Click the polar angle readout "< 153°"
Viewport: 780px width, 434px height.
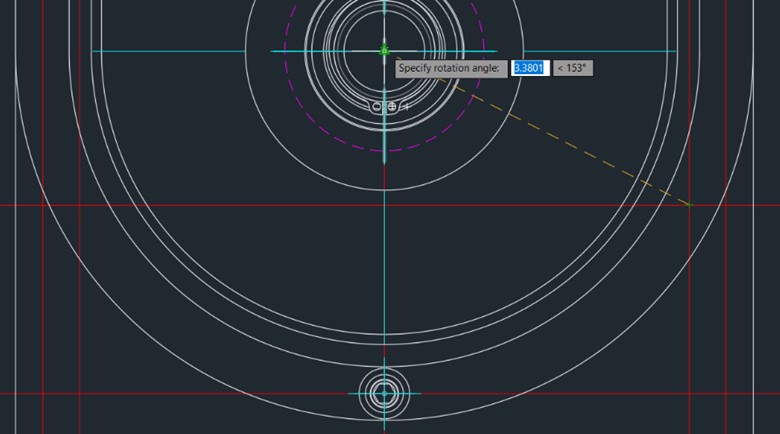pos(573,68)
